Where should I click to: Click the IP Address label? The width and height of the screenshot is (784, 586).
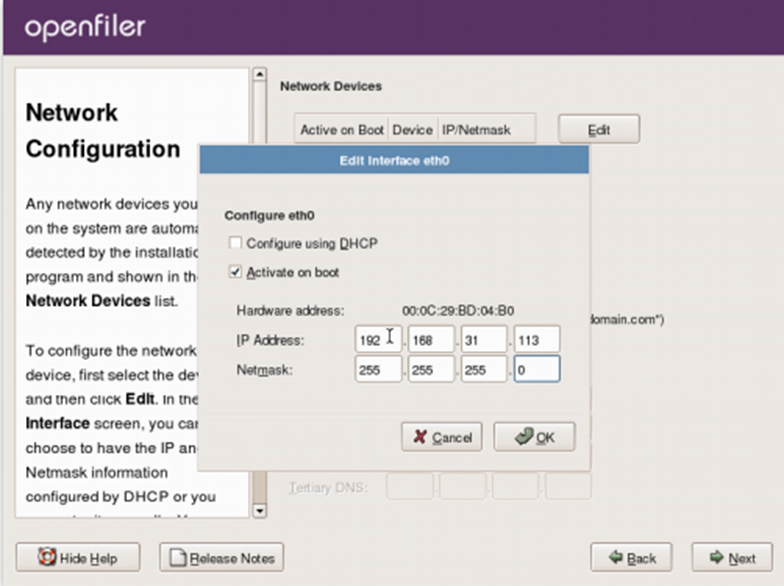click(270, 340)
